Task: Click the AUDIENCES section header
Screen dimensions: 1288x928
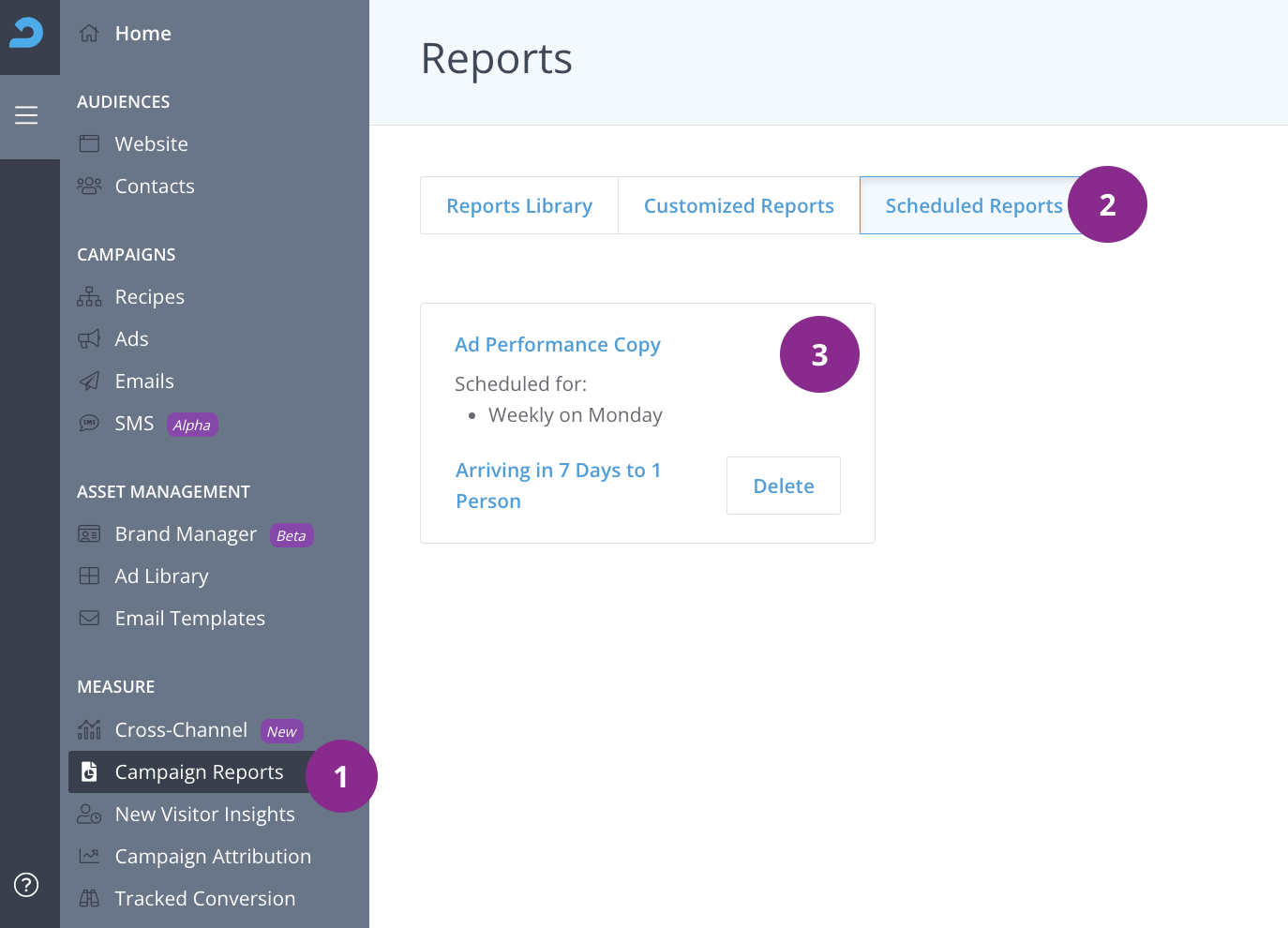Action: tap(124, 101)
